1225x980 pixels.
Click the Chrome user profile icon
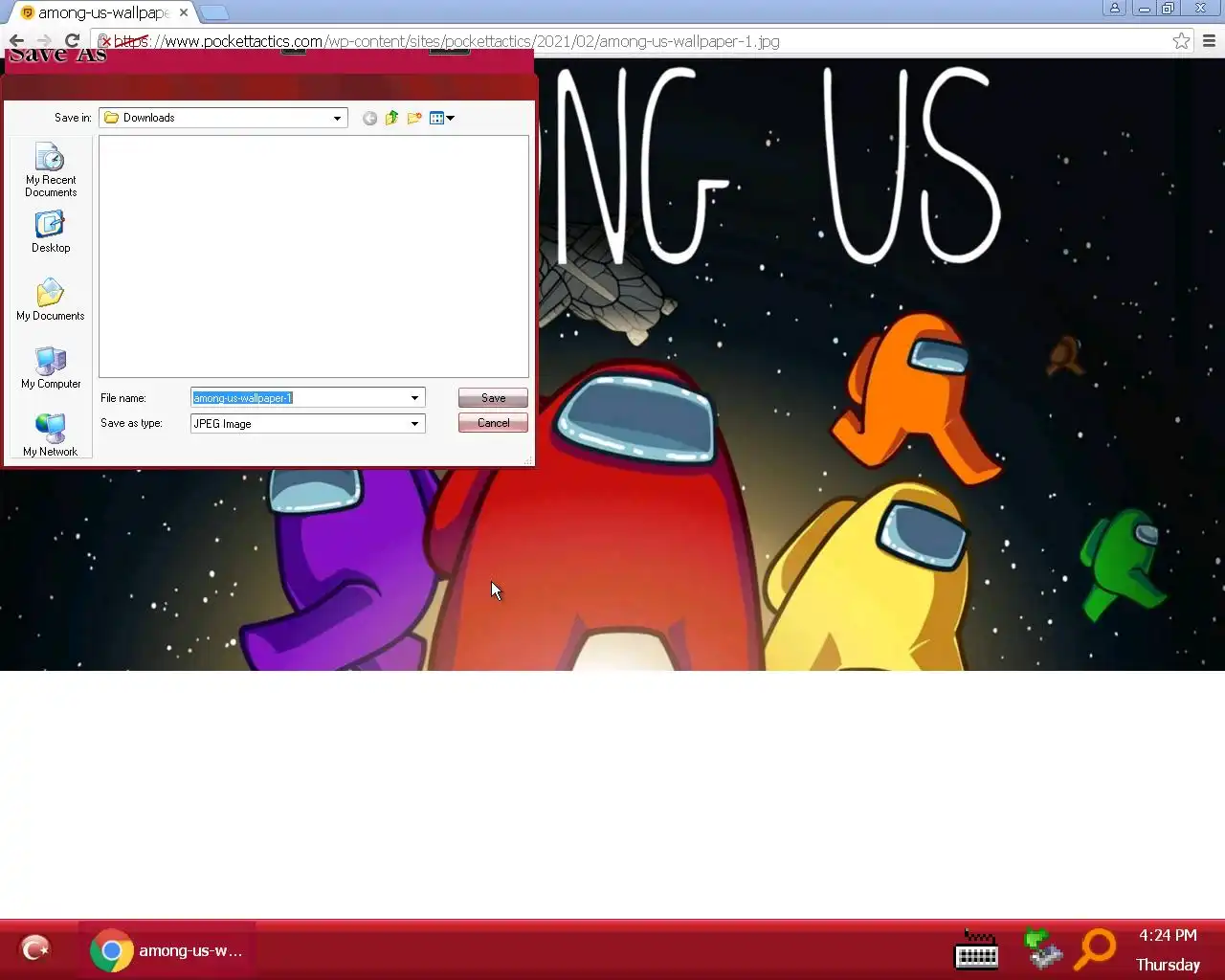1114,8
